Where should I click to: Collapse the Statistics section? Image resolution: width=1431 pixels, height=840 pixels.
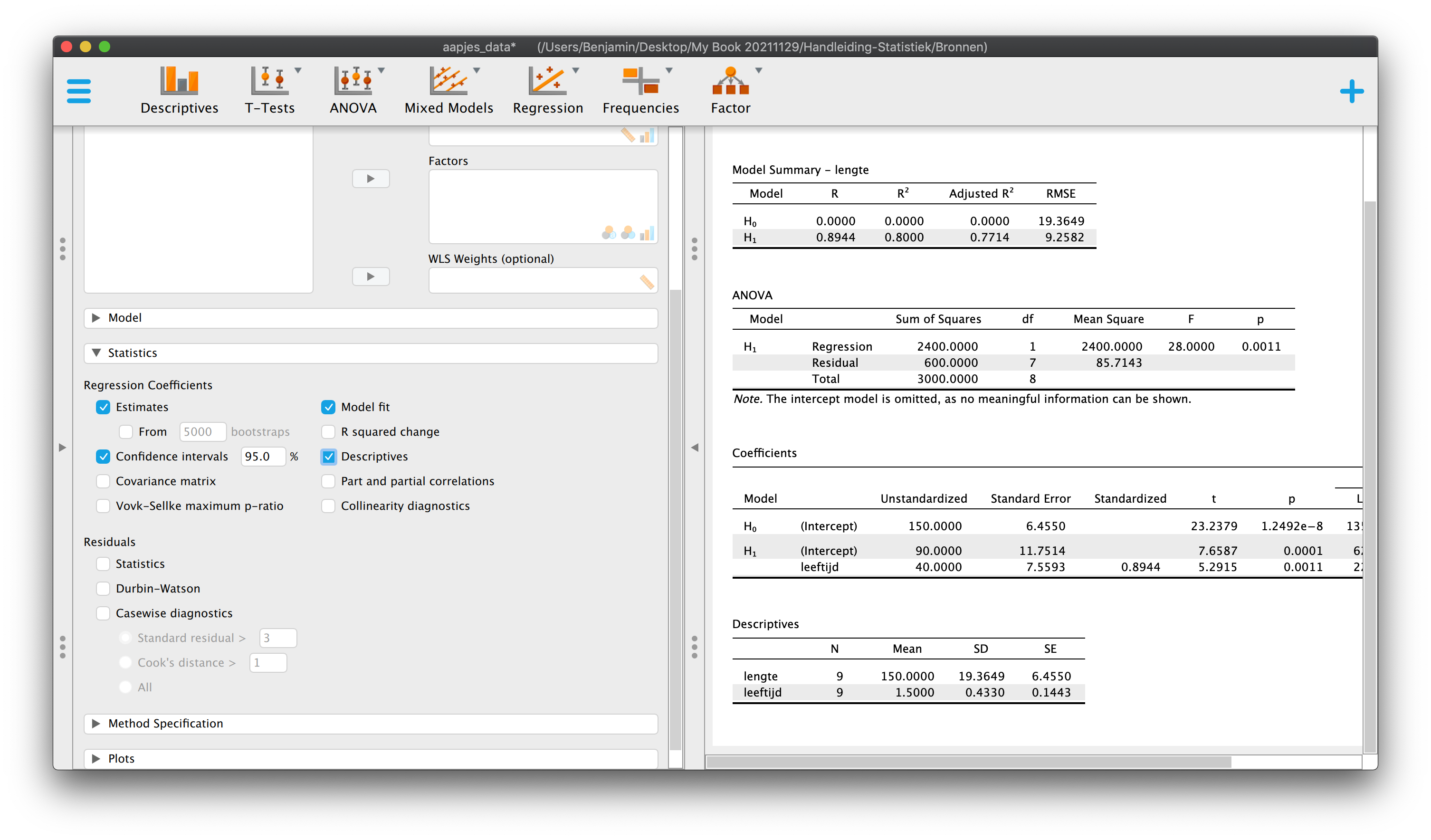coord(371,353)
